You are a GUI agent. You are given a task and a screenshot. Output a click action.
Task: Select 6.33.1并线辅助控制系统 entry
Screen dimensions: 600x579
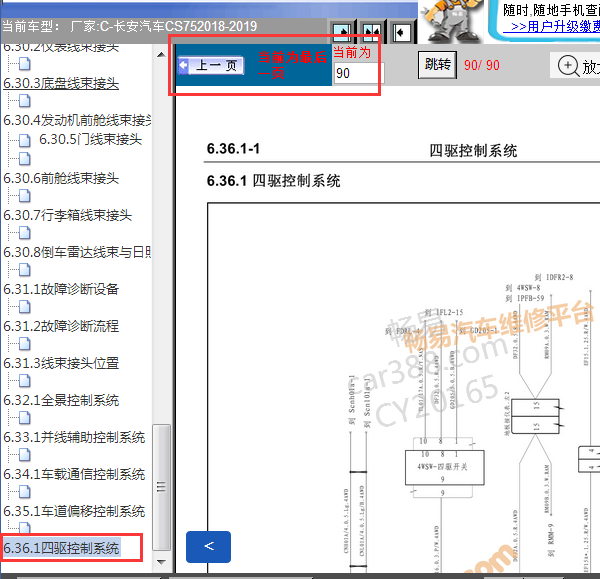[x=74, y=437]
